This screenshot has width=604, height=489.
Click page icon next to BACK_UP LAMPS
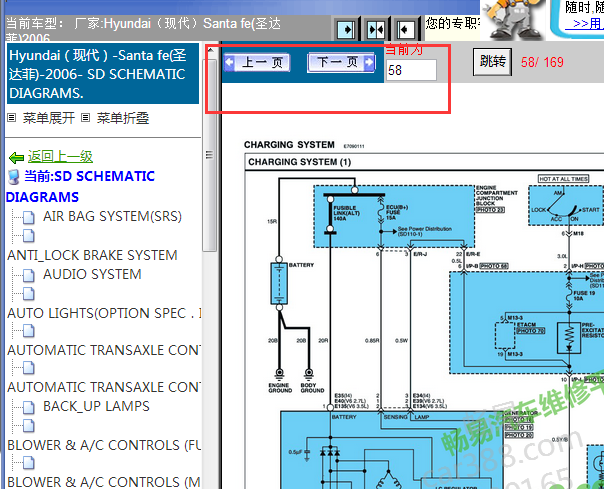[x=29, y=407]
